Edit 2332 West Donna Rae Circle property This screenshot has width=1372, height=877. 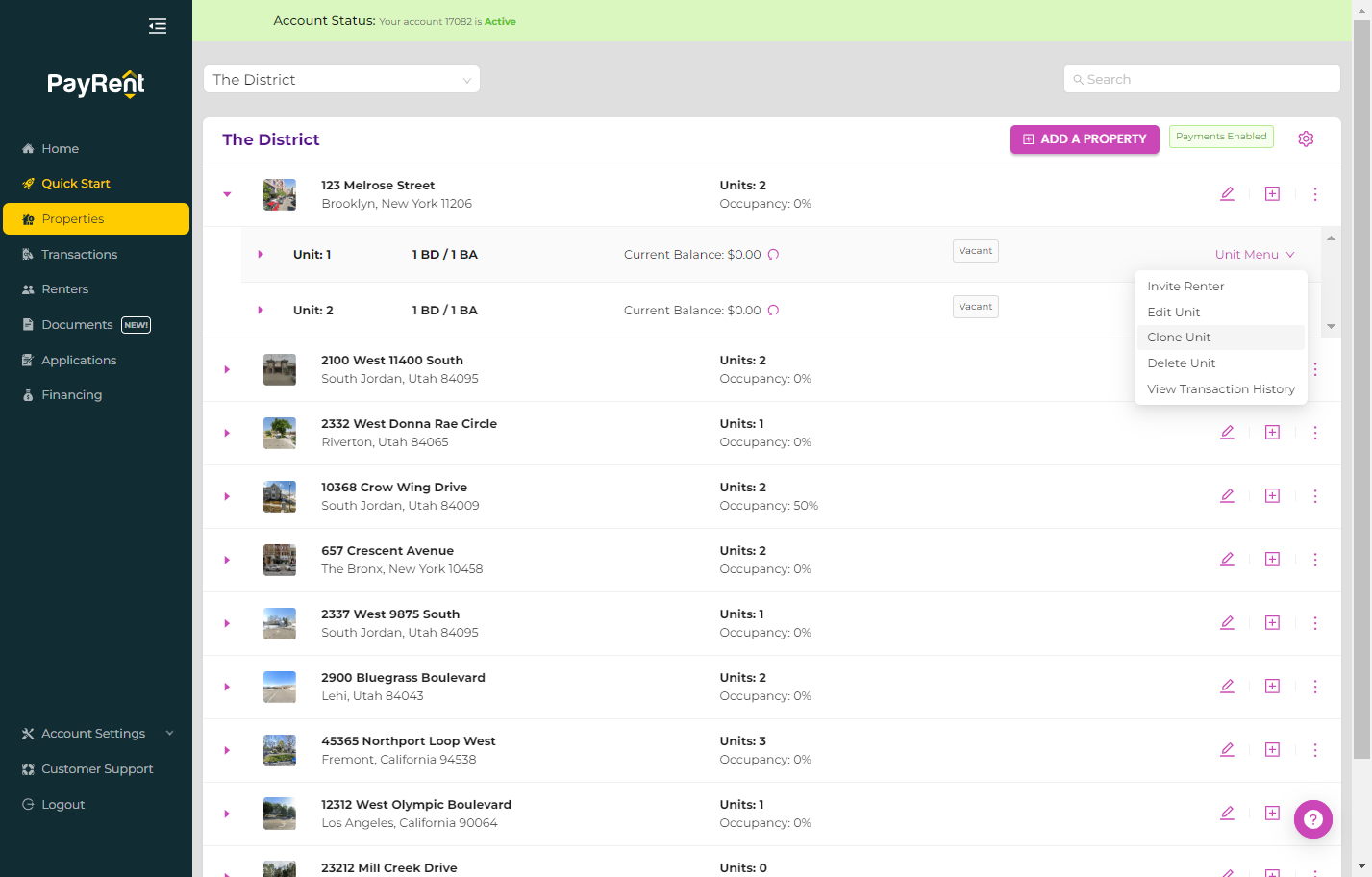(1227, 433)
